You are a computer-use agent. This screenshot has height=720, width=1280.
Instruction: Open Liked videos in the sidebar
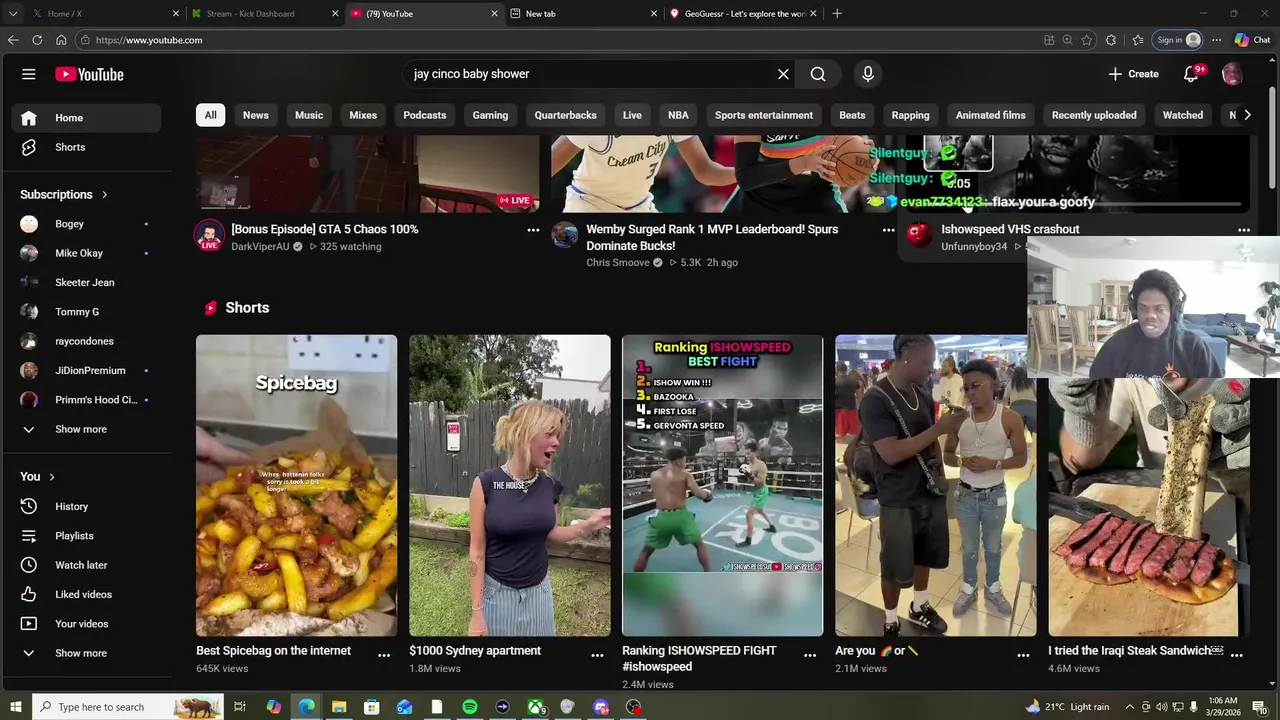click(x=86, y=594)
